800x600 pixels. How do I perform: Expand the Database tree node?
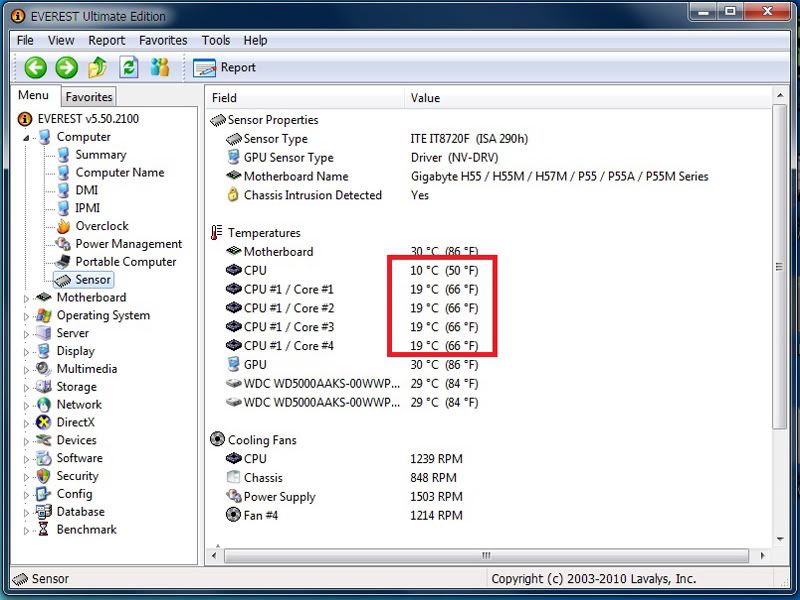26,512
